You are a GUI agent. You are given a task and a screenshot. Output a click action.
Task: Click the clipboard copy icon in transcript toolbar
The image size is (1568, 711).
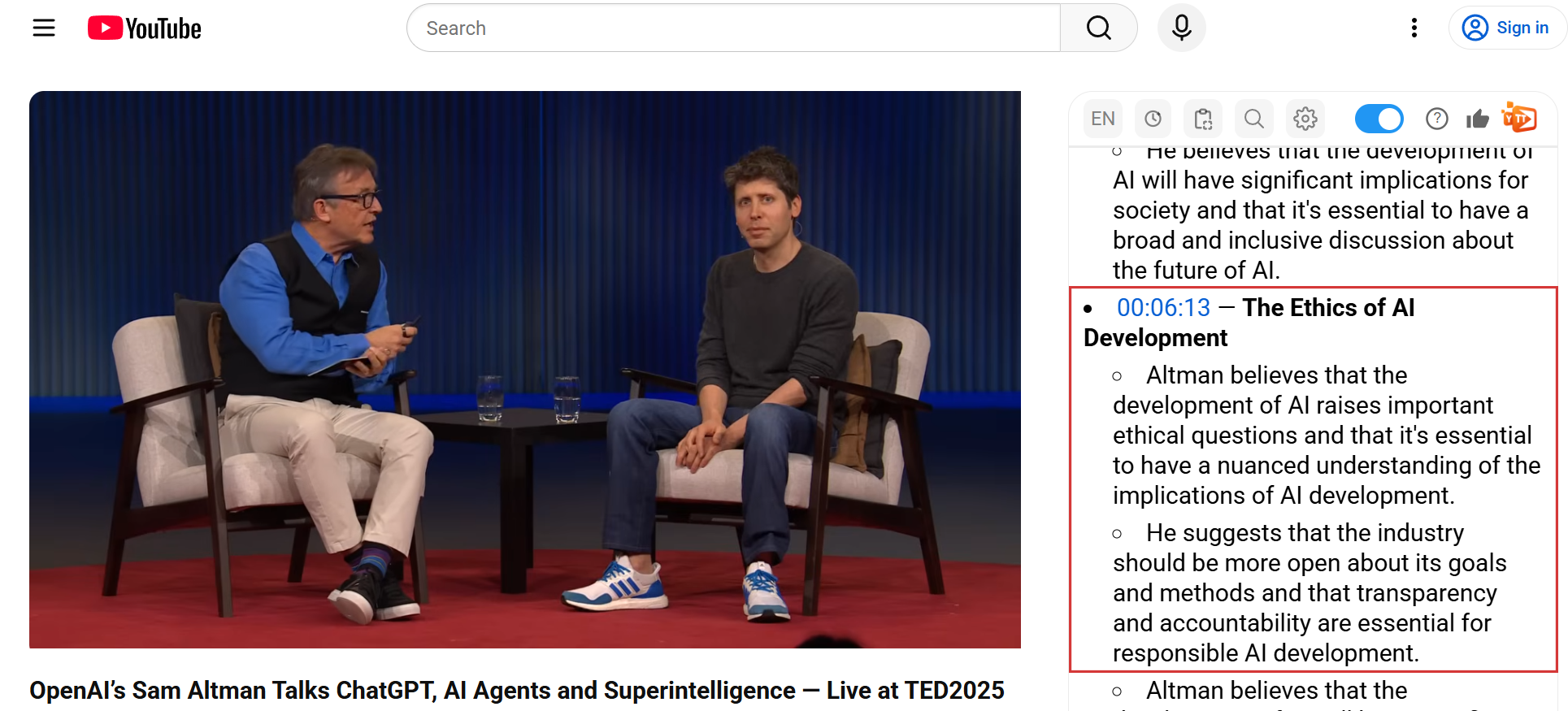(1203, 119)
